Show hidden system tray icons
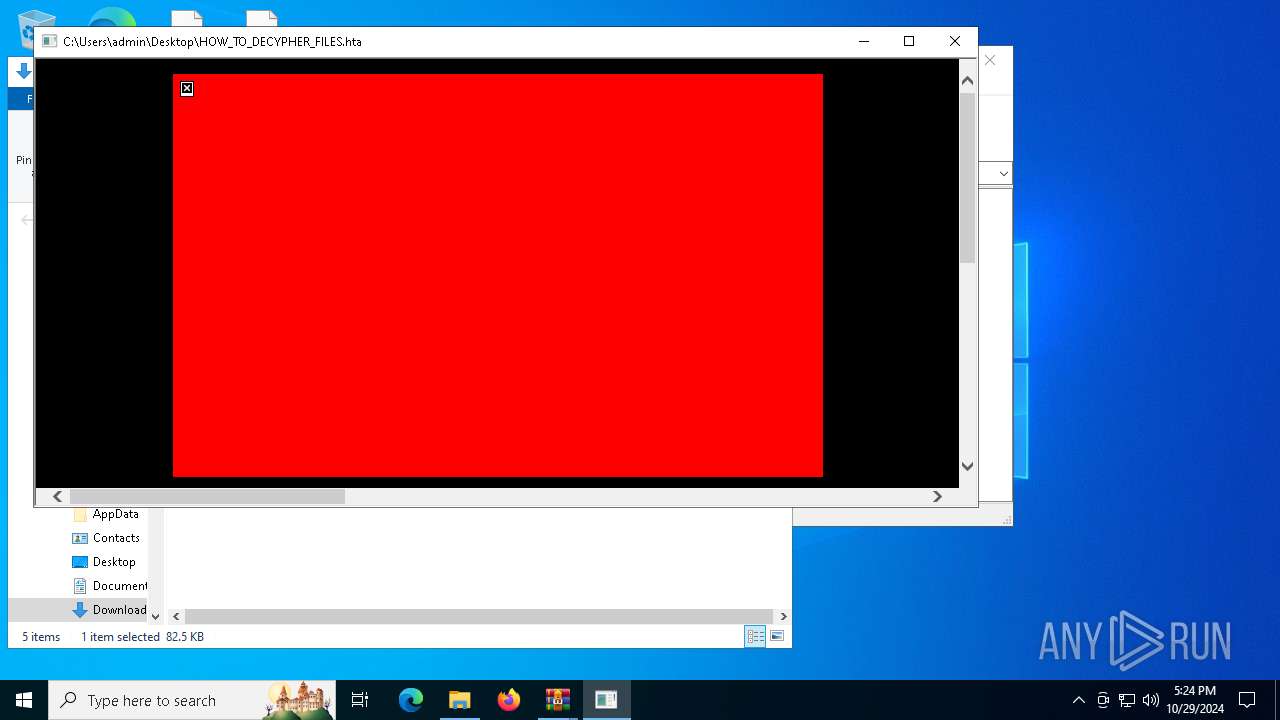Image resolution: width=1280 pixels, height=720 pixels. (1078, 700)
